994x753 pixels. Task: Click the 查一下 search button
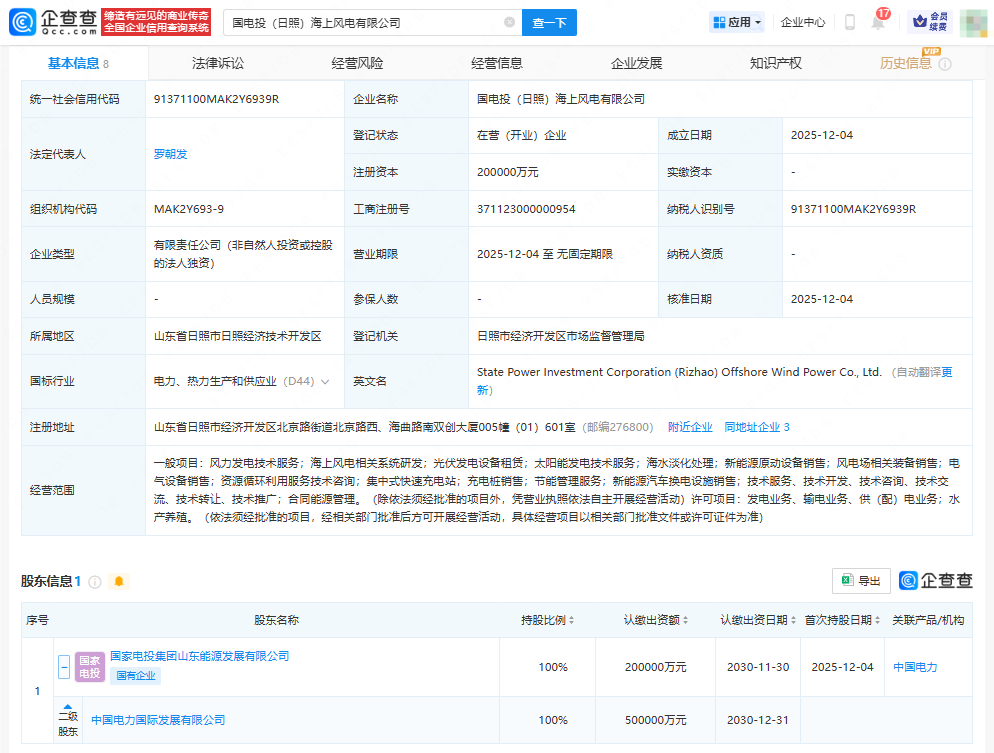[549, 22]
